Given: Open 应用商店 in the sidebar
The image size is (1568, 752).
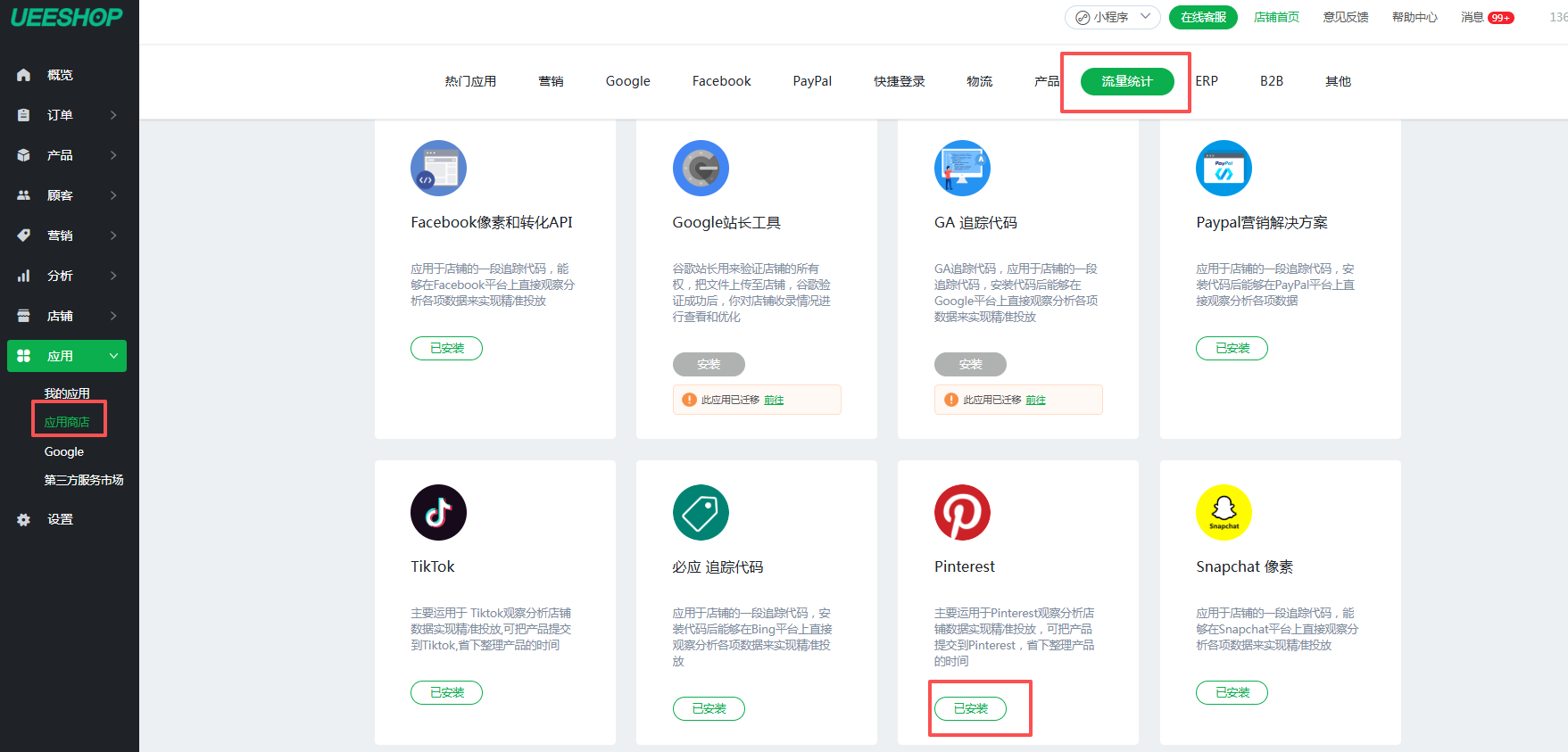Looking at the screenshot, I should pyautogui.click(x=67, y=422).
